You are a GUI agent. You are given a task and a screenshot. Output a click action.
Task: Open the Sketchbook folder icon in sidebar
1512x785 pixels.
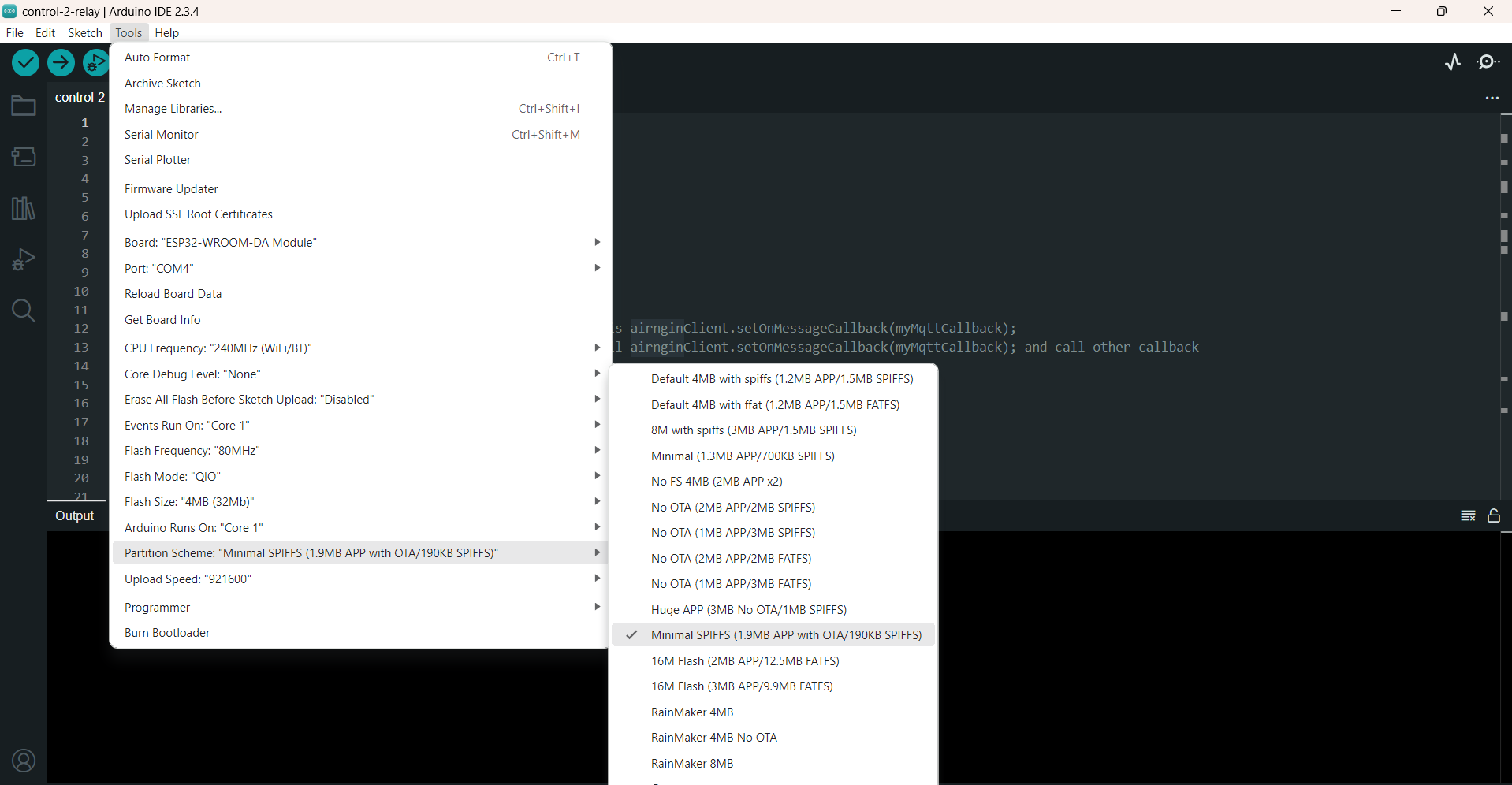pyautogui.click(x=24, y=106)
